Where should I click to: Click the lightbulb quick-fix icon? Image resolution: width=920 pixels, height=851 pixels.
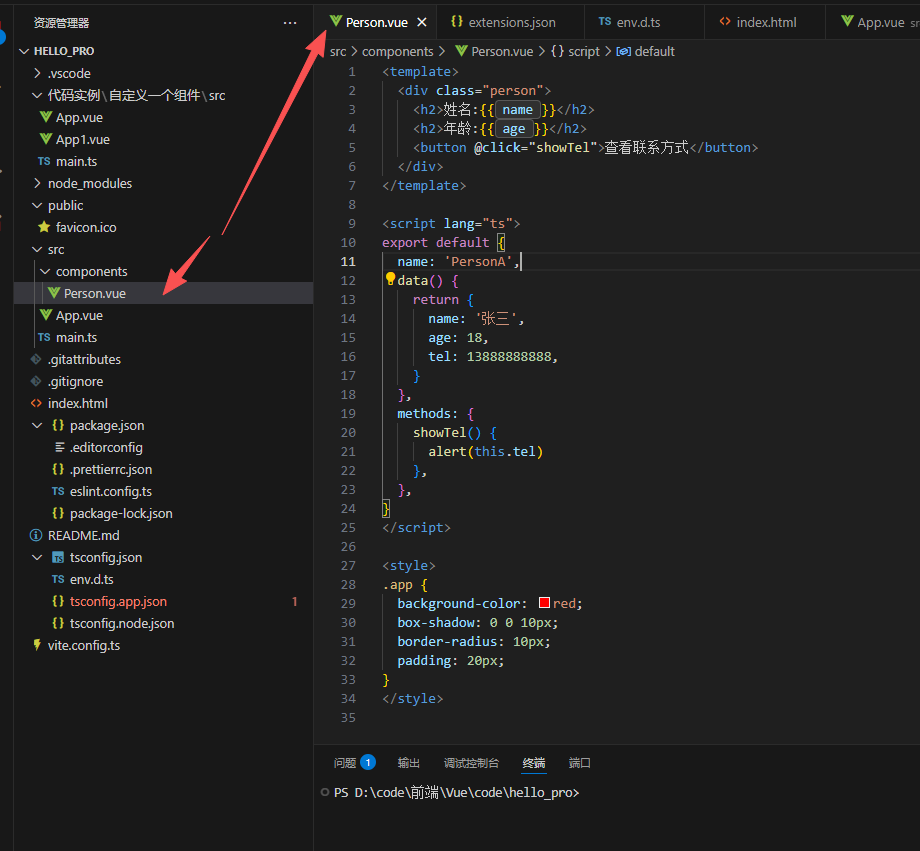point(390,279)
